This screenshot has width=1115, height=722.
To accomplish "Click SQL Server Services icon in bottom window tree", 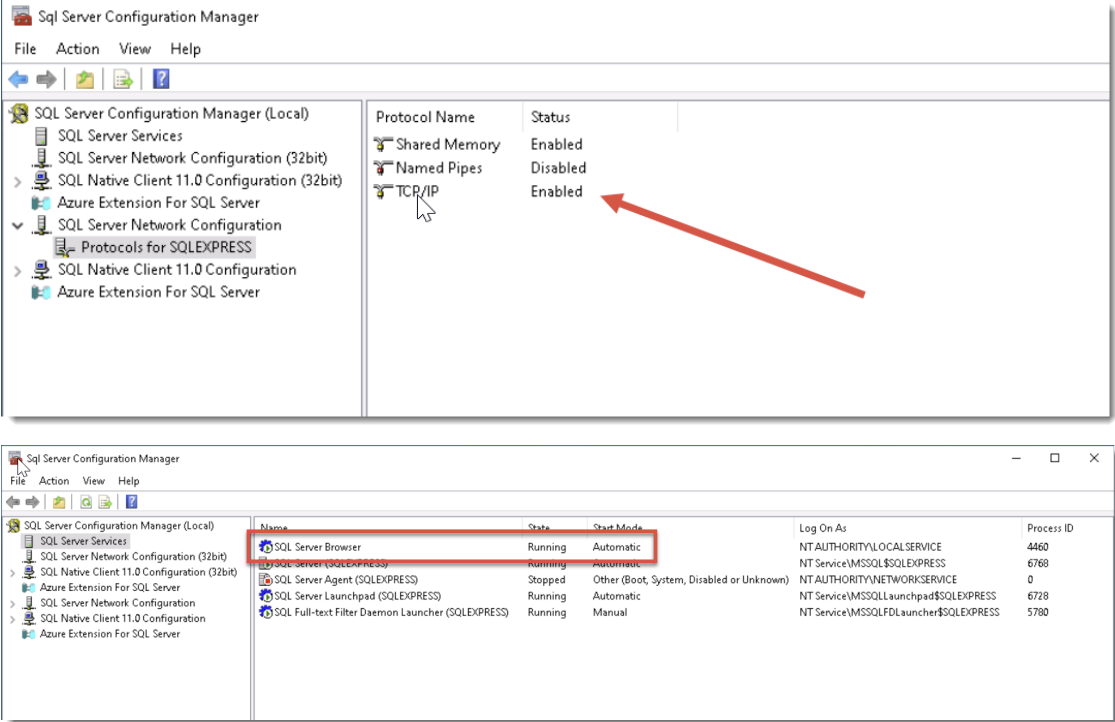I will [x=29, y=541].
